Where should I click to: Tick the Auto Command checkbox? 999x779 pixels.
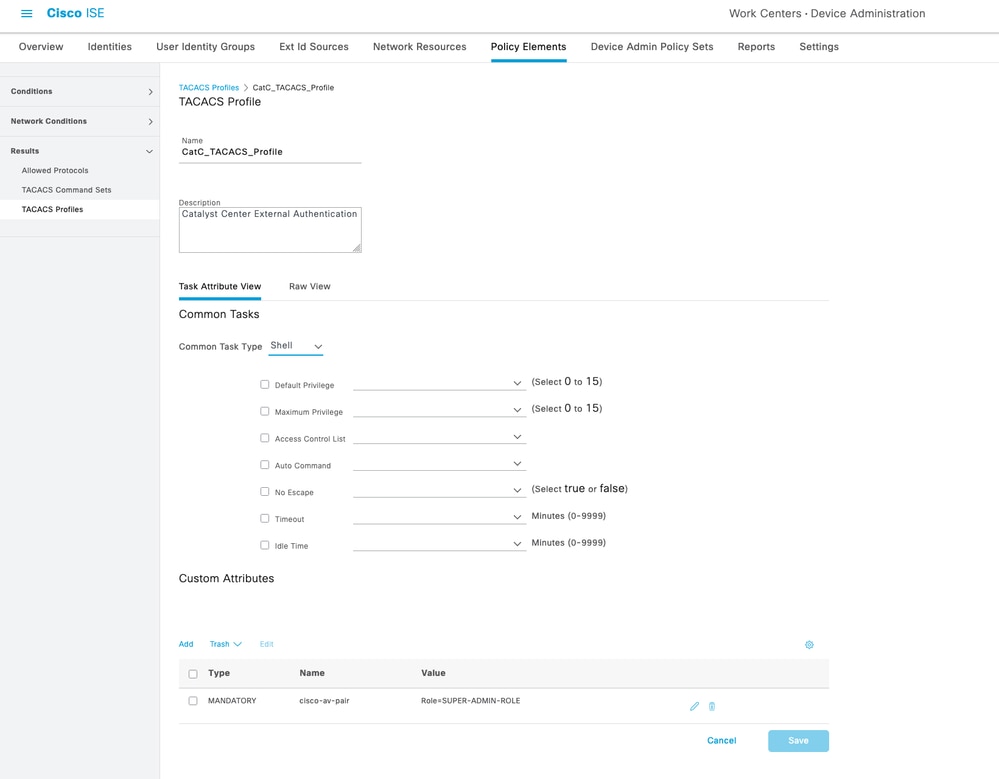(264, 464)
